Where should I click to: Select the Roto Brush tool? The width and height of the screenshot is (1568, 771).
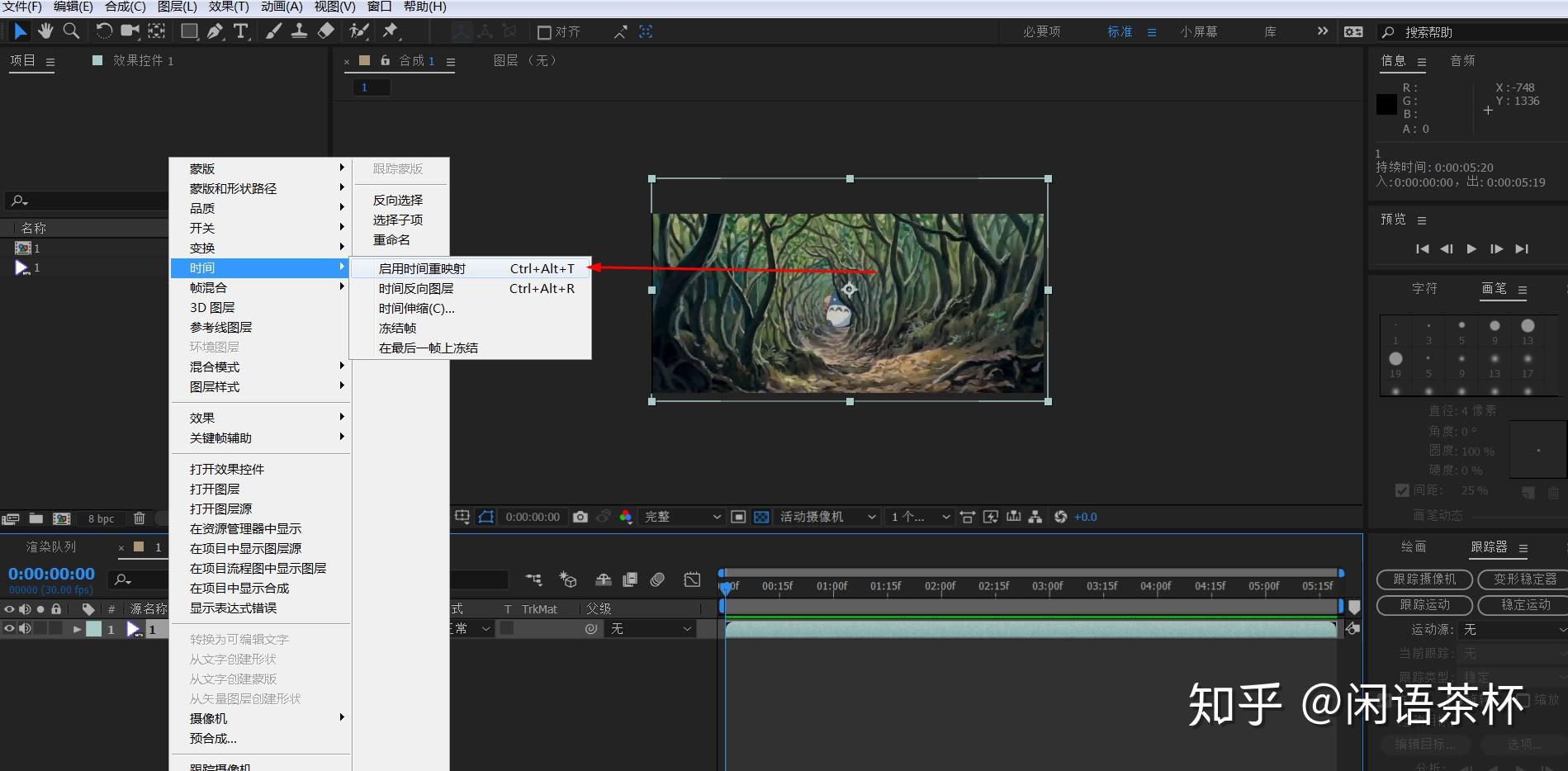click(x=359, y=31)
